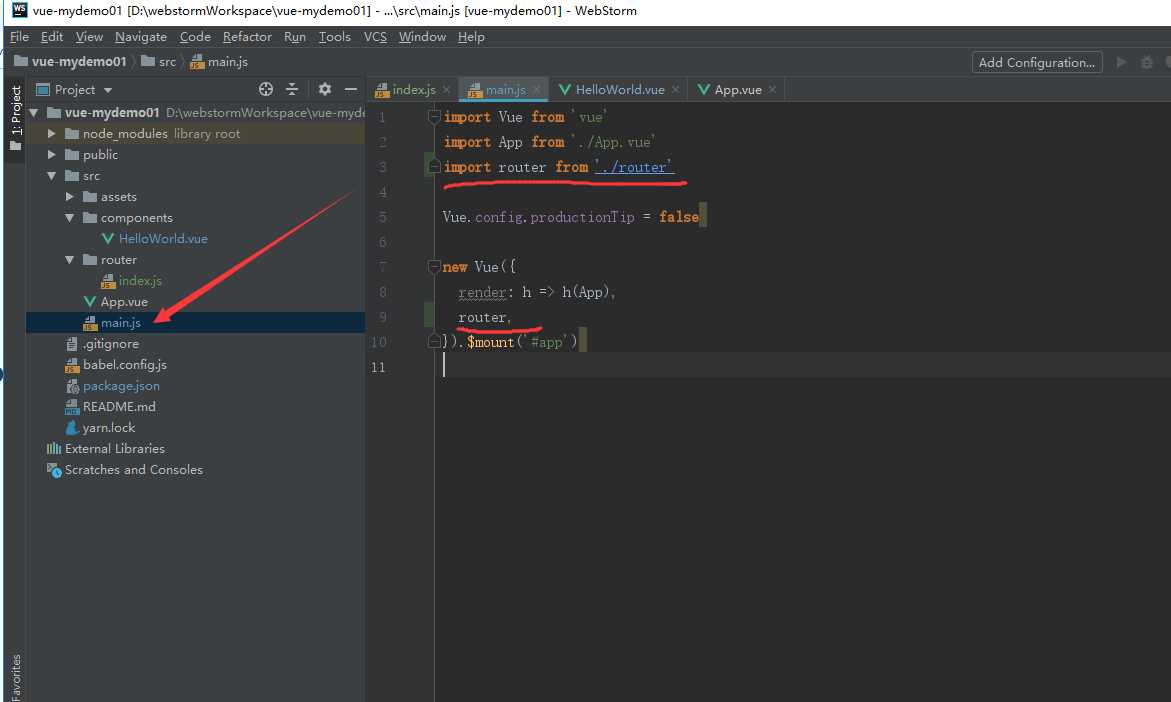The width and height of the screenshot is (1171, 702).
Task: Click 'false' value on line 5
Action: point(678,217)
